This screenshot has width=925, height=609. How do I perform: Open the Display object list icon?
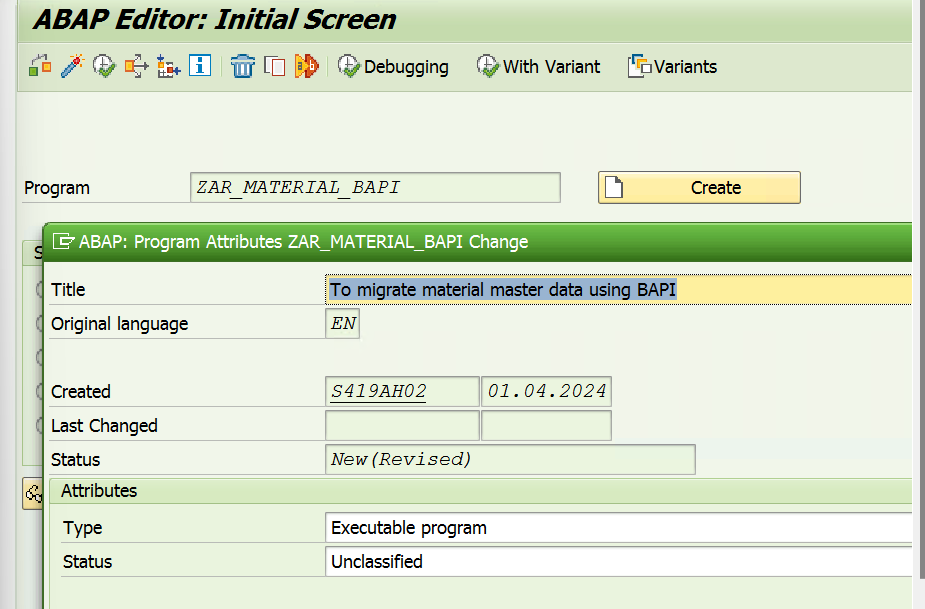tap(168, 66)
